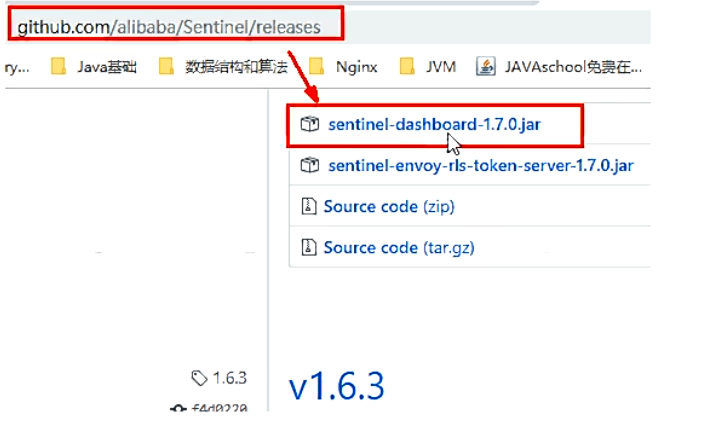
Task: Download sentinel-envoy-rls-token-server-1.7.0.jar
Action: point(481,165)
